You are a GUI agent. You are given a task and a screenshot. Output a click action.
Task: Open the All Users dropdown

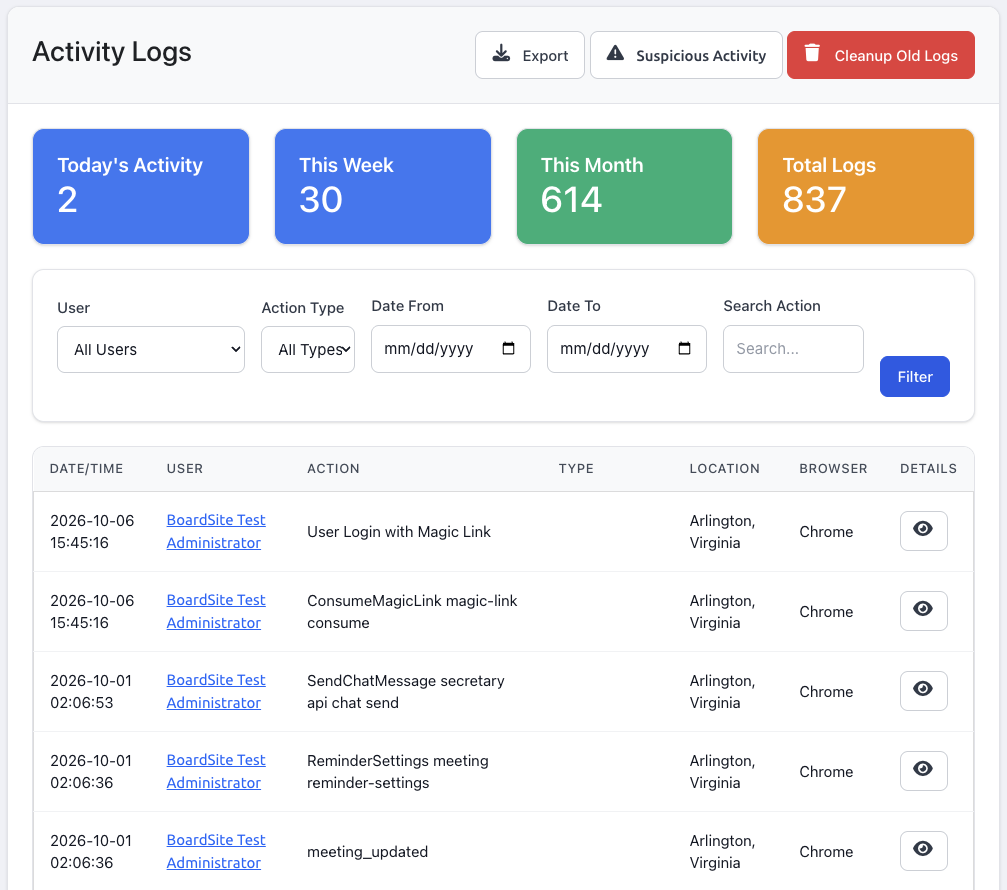click(151, 349)
